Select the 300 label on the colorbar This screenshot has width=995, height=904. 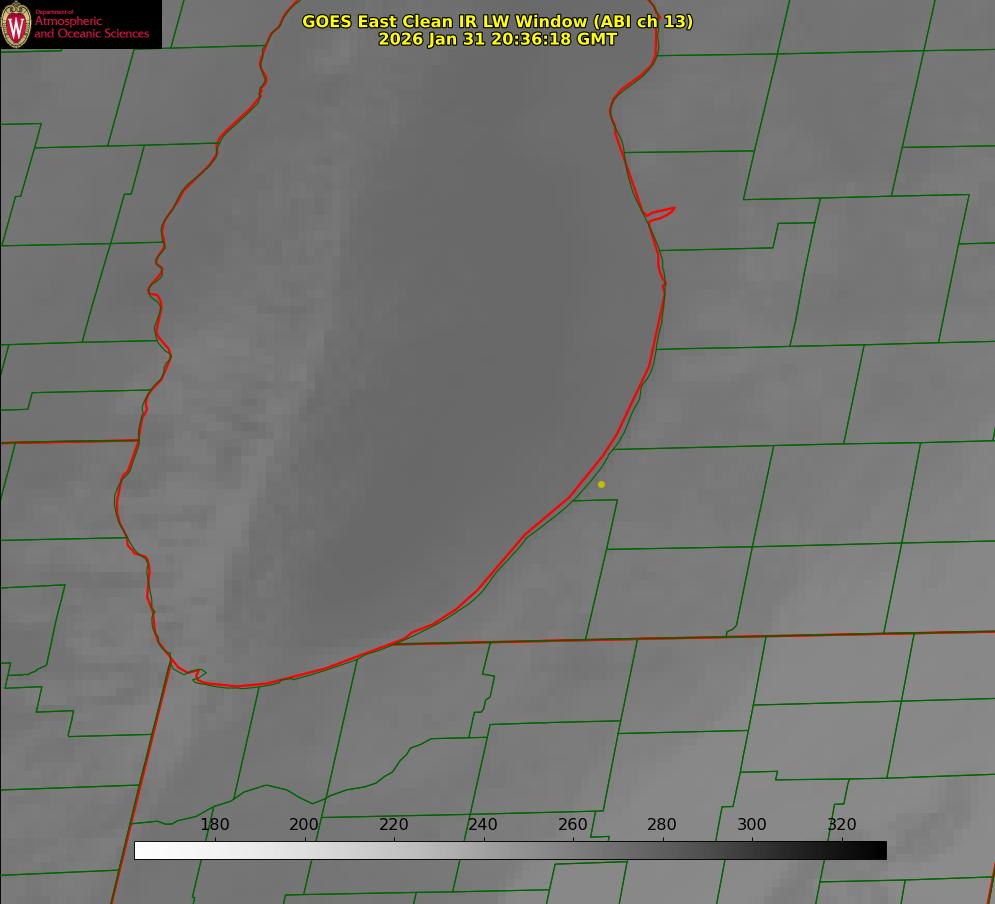[x=751, y=824]
